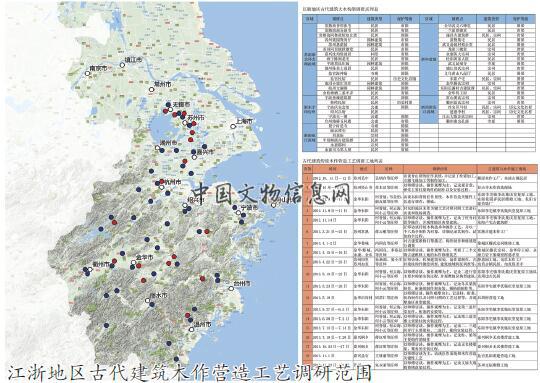
Task: Click the 嘉兴市 white city marker
Action: coord(194,157)
